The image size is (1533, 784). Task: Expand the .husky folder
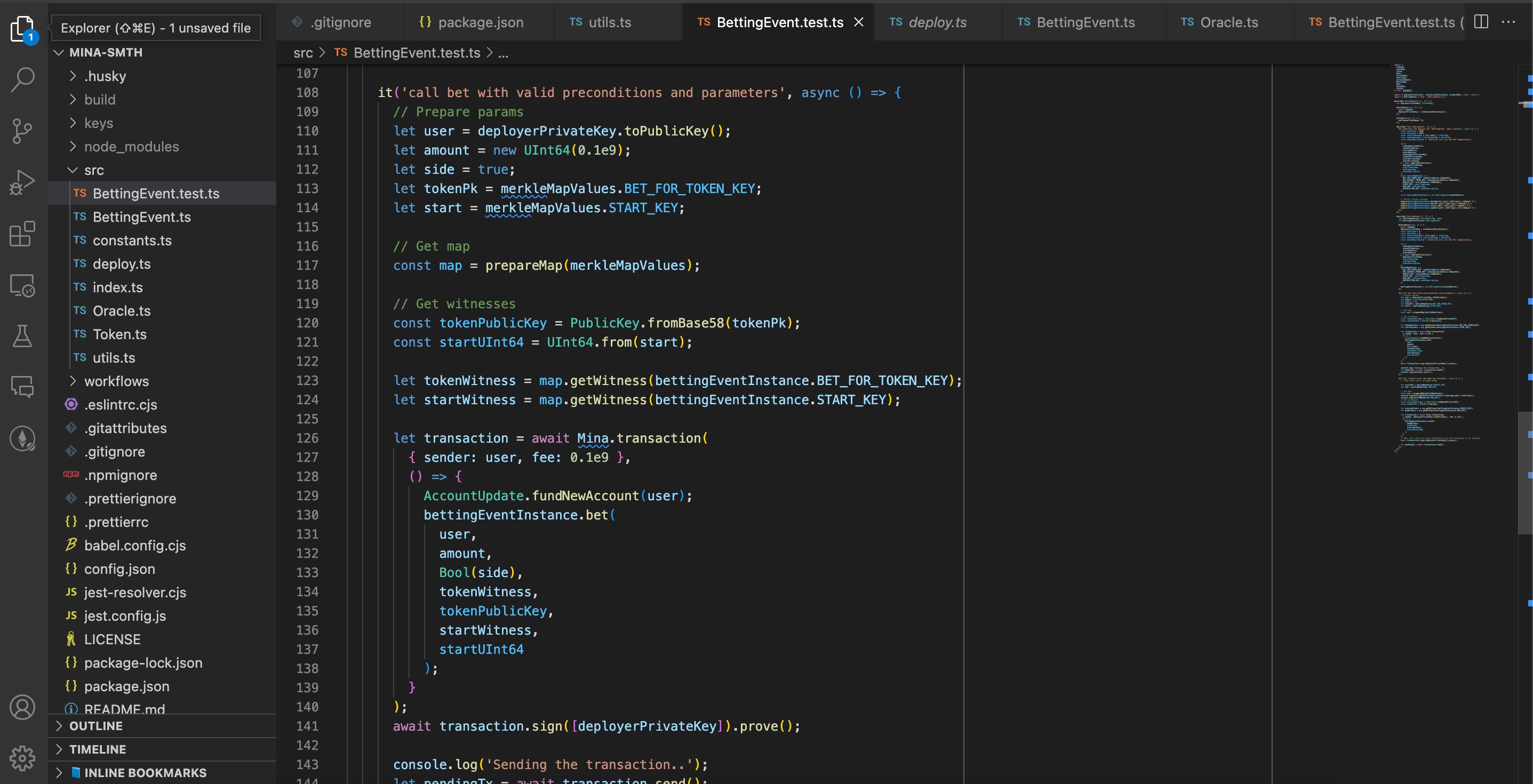tap(162, 76)
